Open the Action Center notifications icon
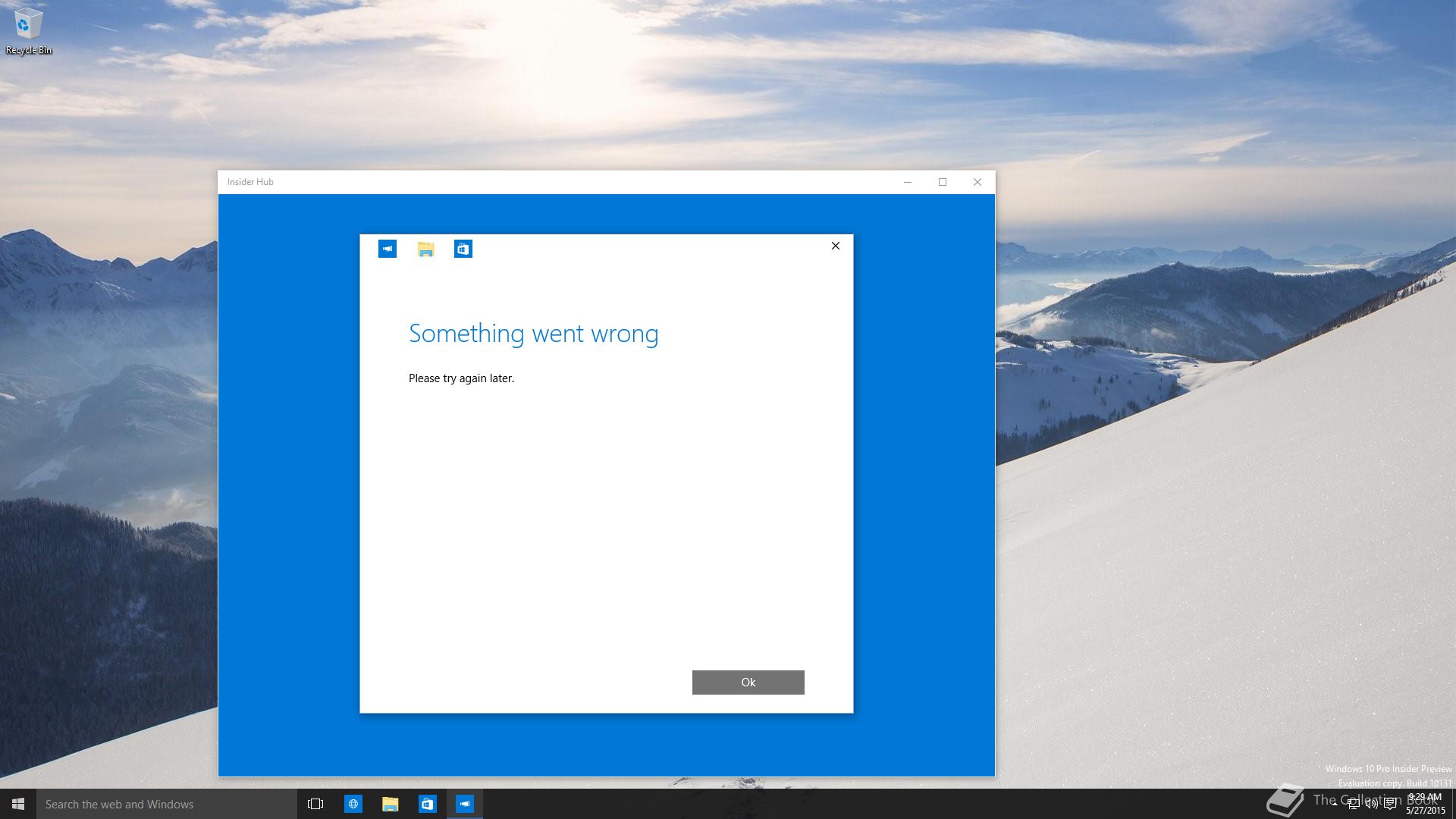Image resolution: width=1456 pixels, height=819 pixels. coord(1391,804)
